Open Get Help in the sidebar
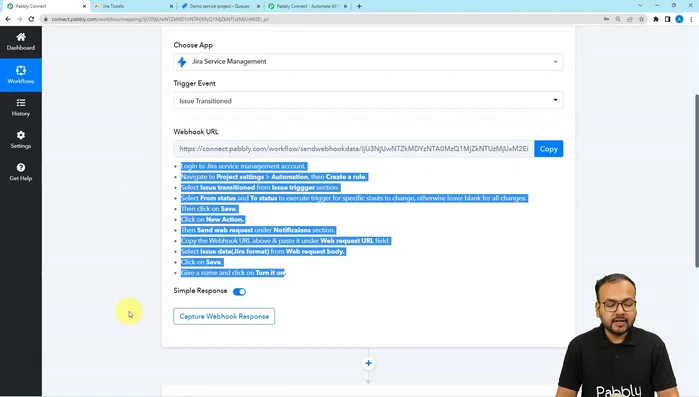The width and height of the screenshot is (699, 397). 21,172
